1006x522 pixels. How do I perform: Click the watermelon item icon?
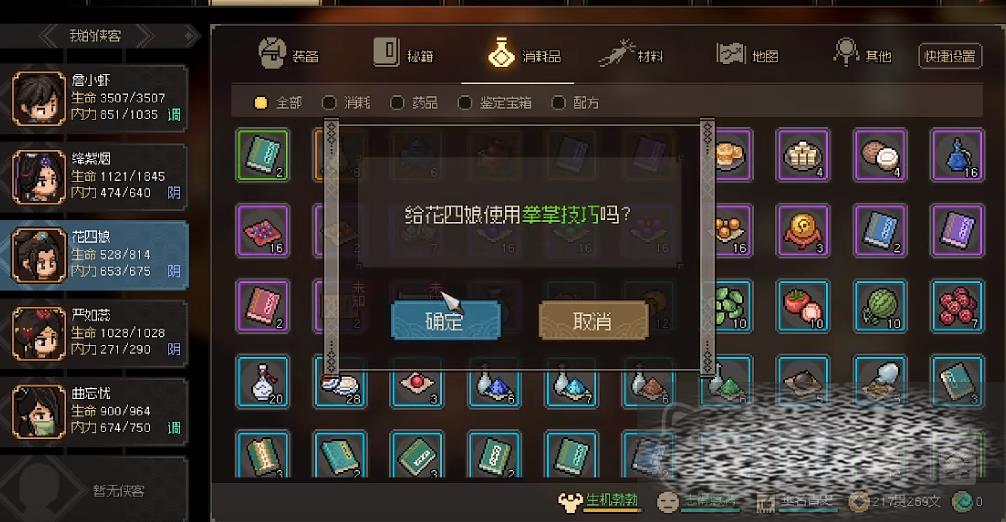tap(880, 306)
